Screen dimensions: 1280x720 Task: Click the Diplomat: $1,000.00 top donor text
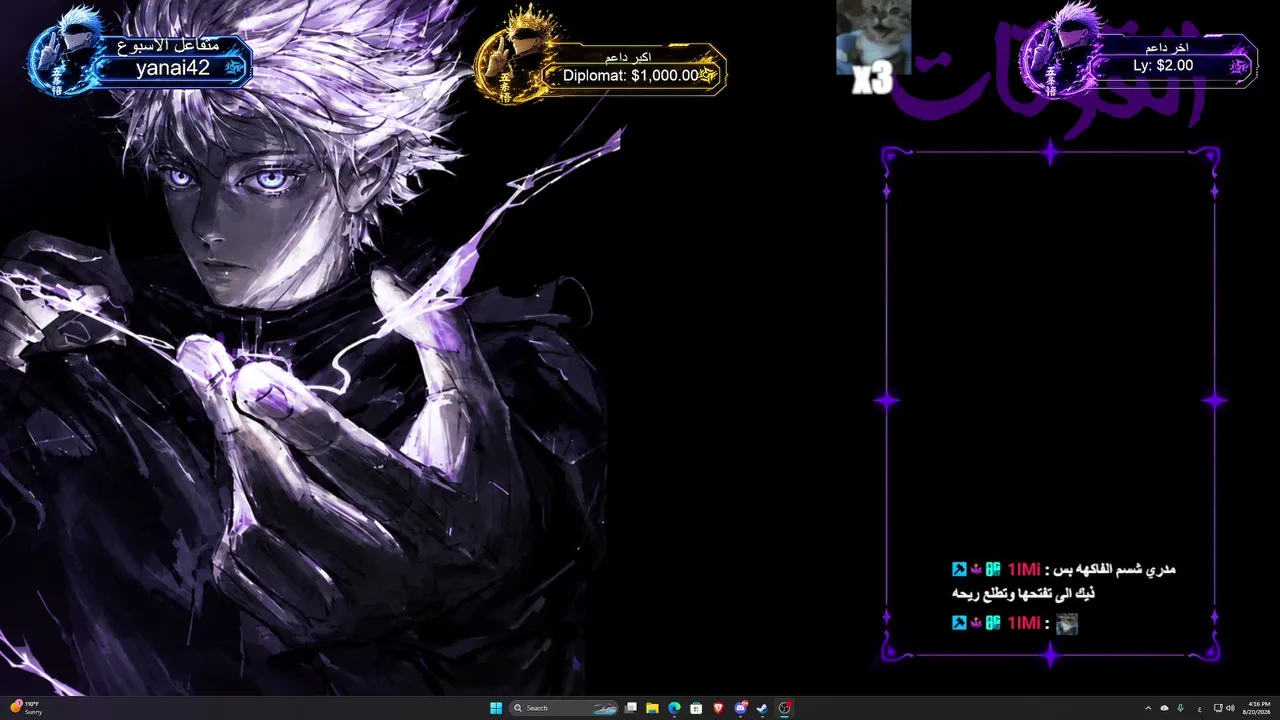pyautogui.click(x=630, y=75)
